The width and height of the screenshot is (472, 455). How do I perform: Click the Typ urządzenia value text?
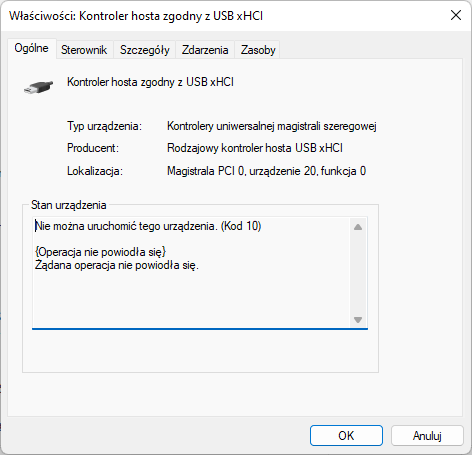click(x=272, y=126)
